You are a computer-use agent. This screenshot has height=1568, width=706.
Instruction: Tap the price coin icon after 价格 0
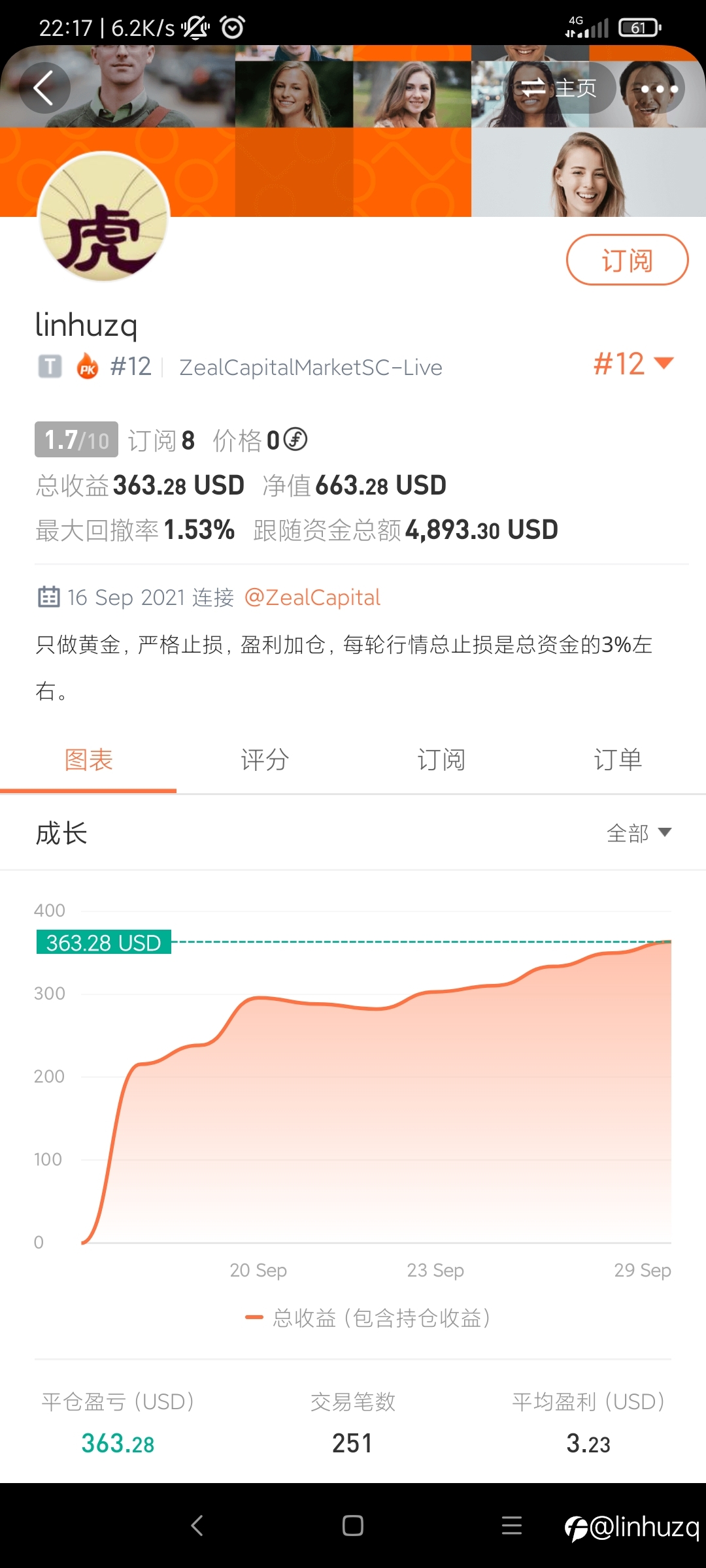point(295,439)
